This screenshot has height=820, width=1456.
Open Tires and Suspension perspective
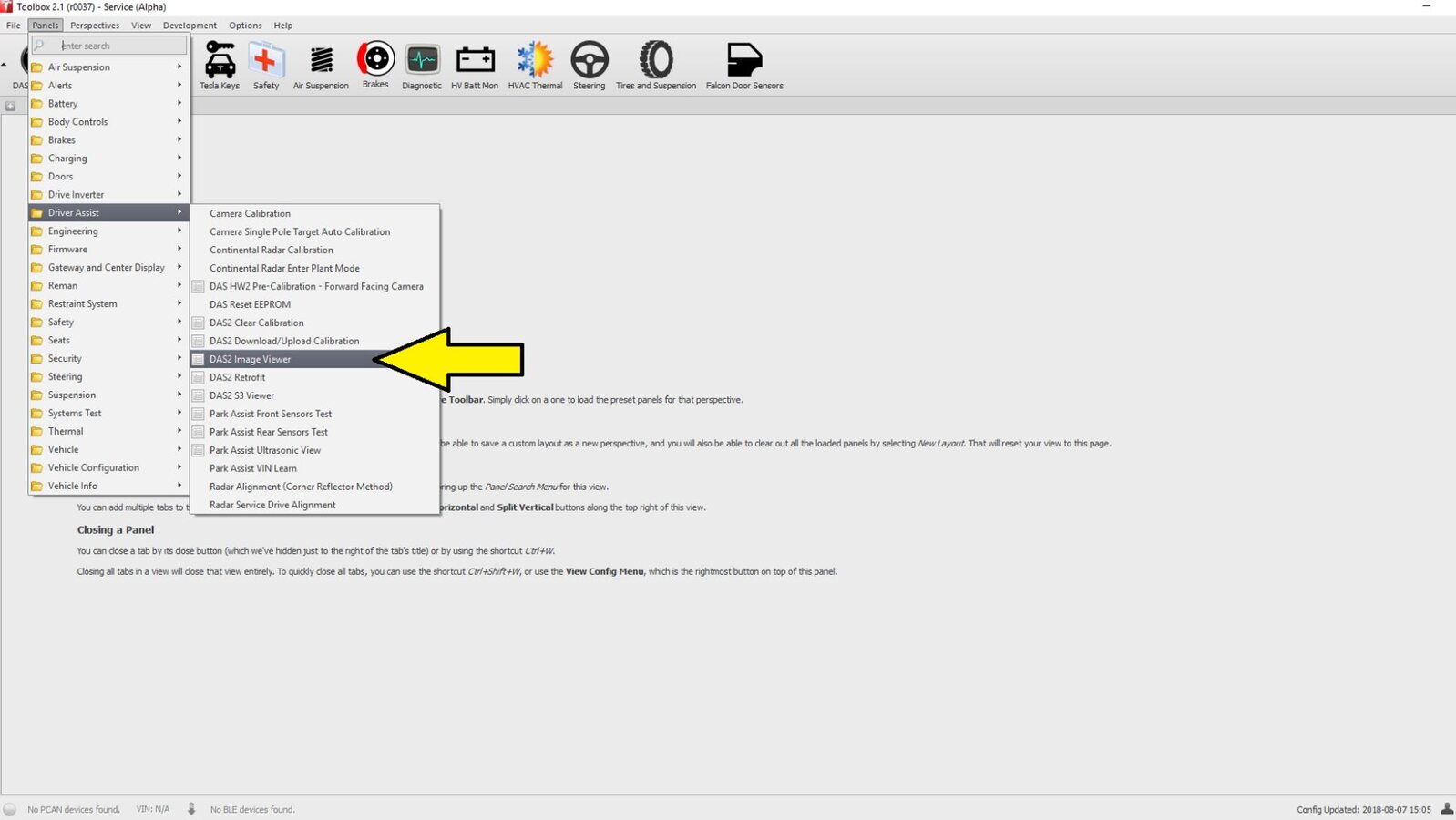655,65
